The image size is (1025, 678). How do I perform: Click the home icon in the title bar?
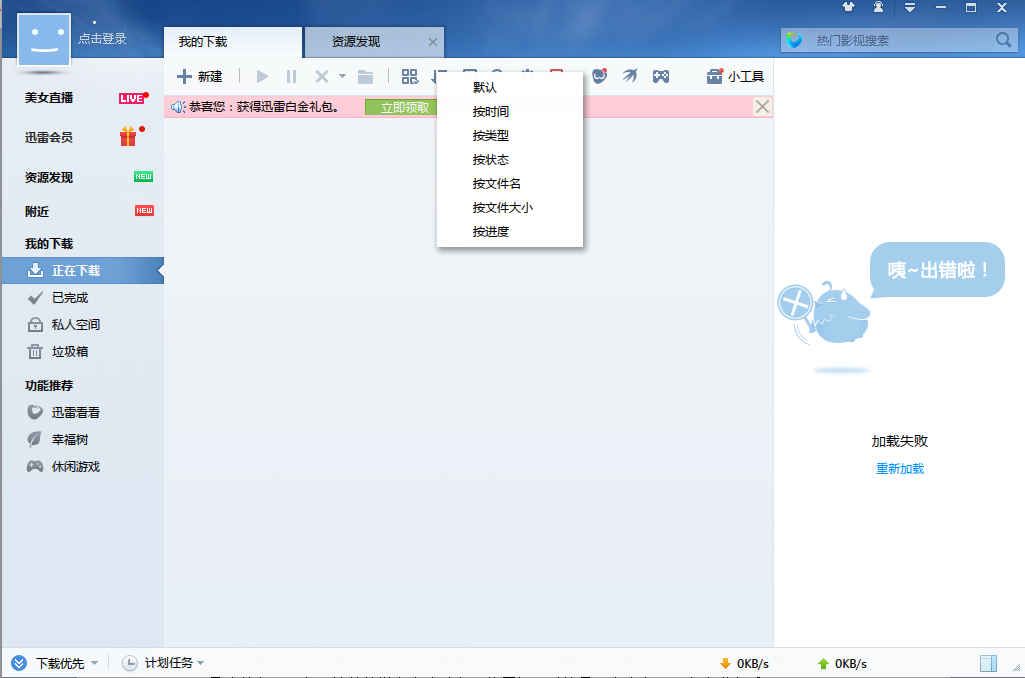848,8
